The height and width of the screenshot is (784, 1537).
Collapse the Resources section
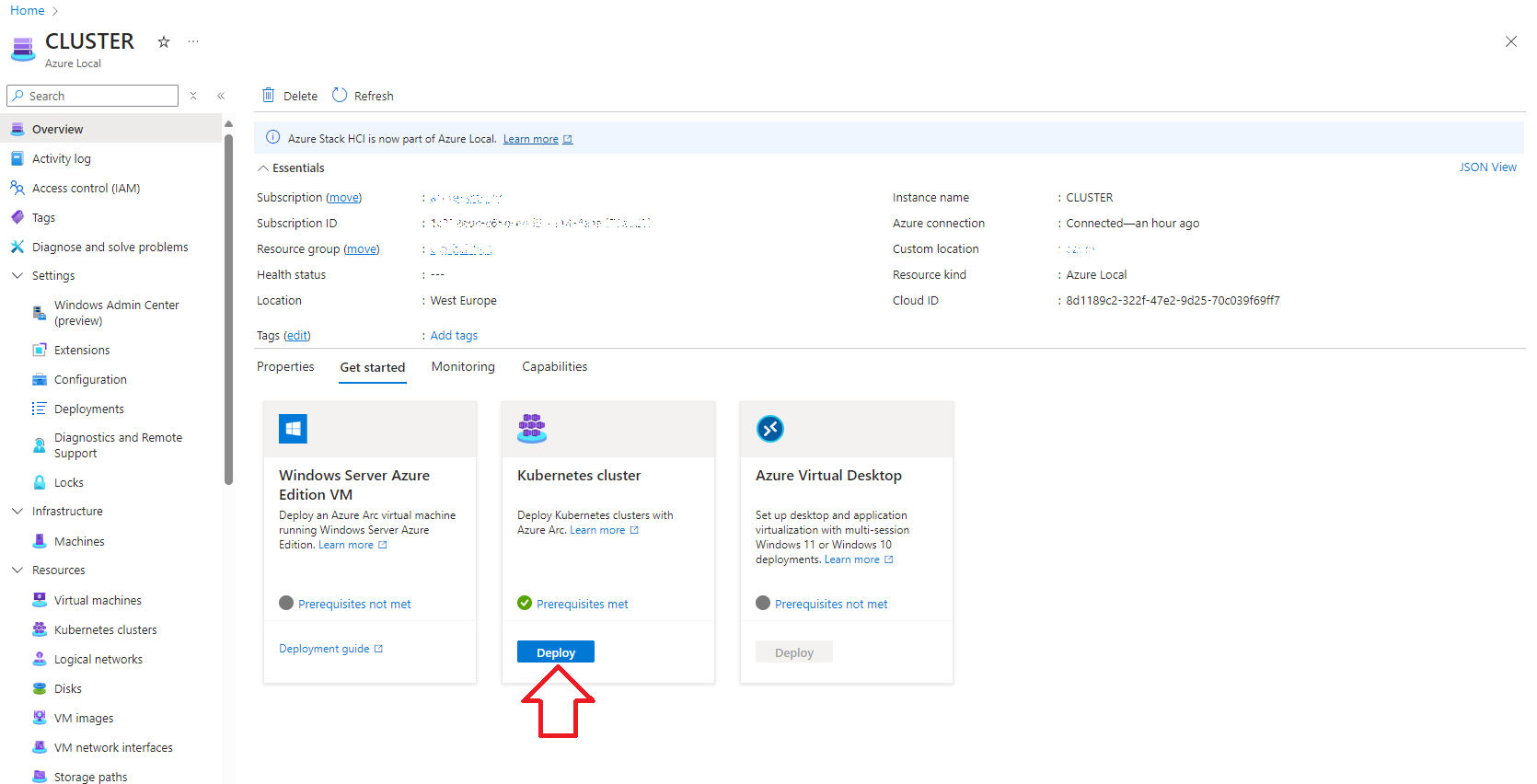click(17, 570)
